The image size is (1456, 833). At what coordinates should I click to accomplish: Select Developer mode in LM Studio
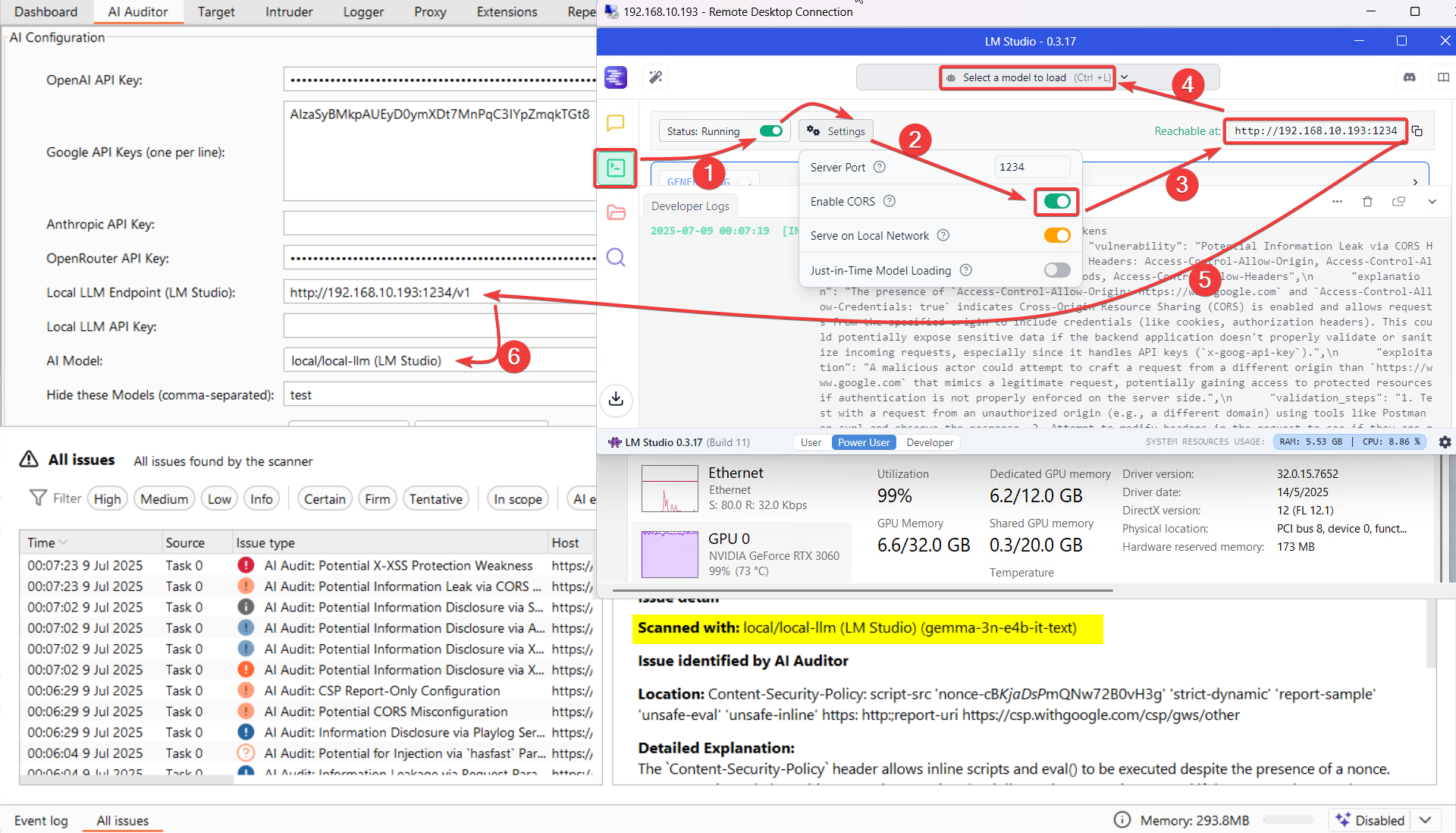coord(930,442)
